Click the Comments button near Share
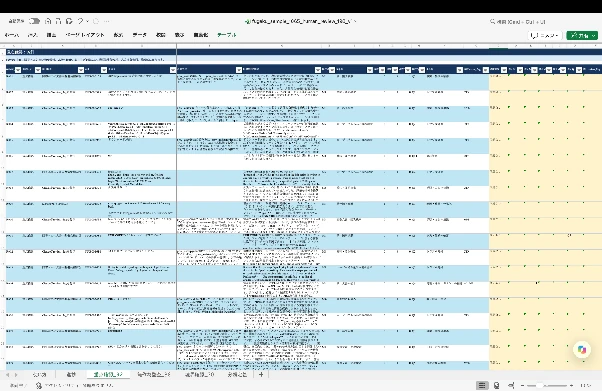 point(545,36)
